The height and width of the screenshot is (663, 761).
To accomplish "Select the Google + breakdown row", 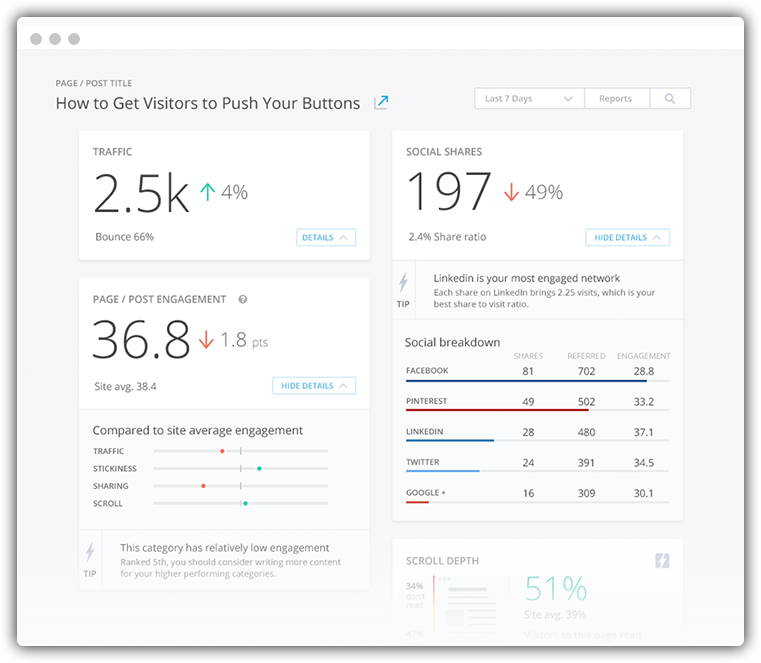I will click(x=537, y=494).
